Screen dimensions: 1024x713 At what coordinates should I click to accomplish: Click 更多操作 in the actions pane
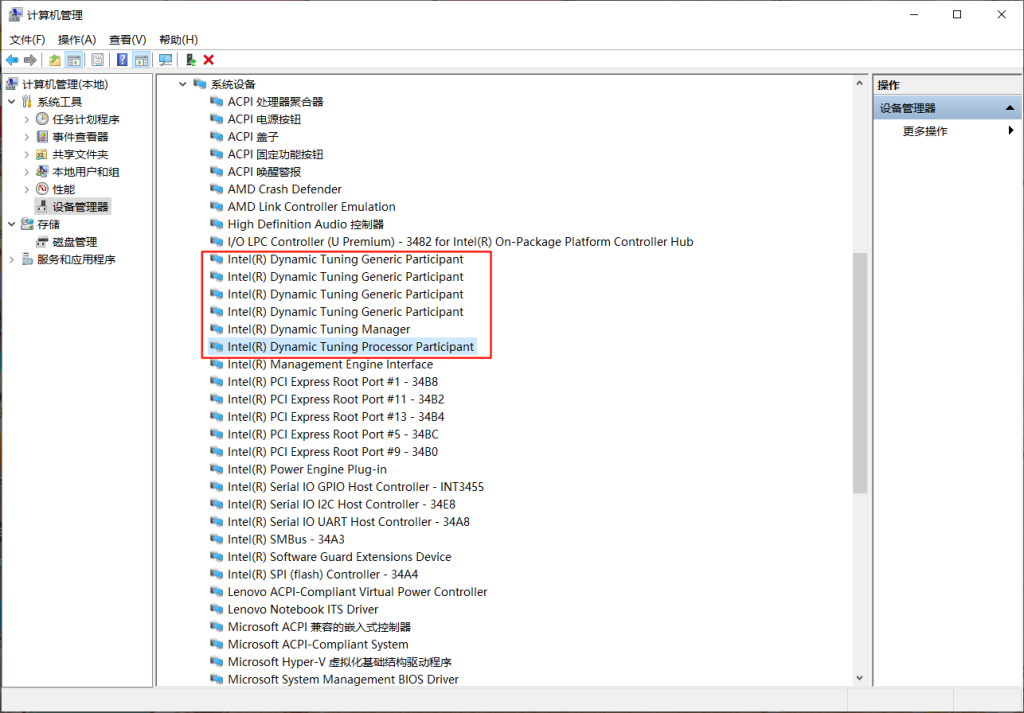click(925, 131)
